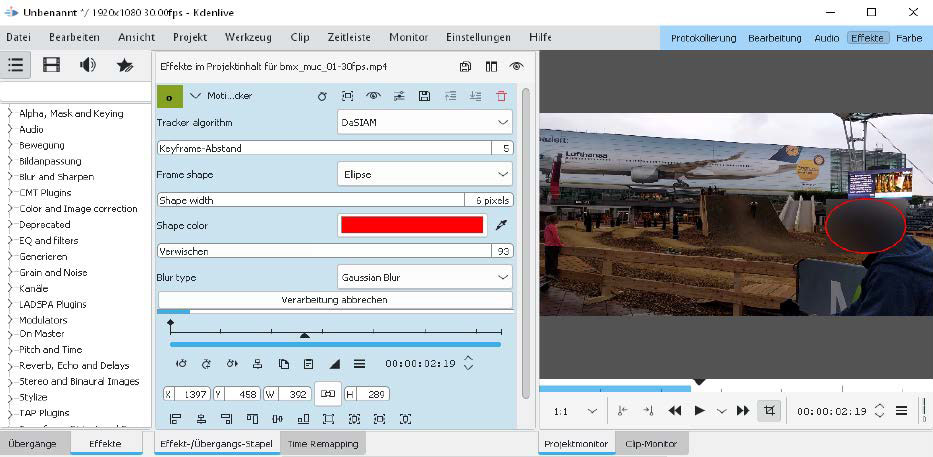The width and height of the screenshot is (933, 457).
Task: Open Blur type Gaussian Blur dropdown
Action: (x=424, y=277)
